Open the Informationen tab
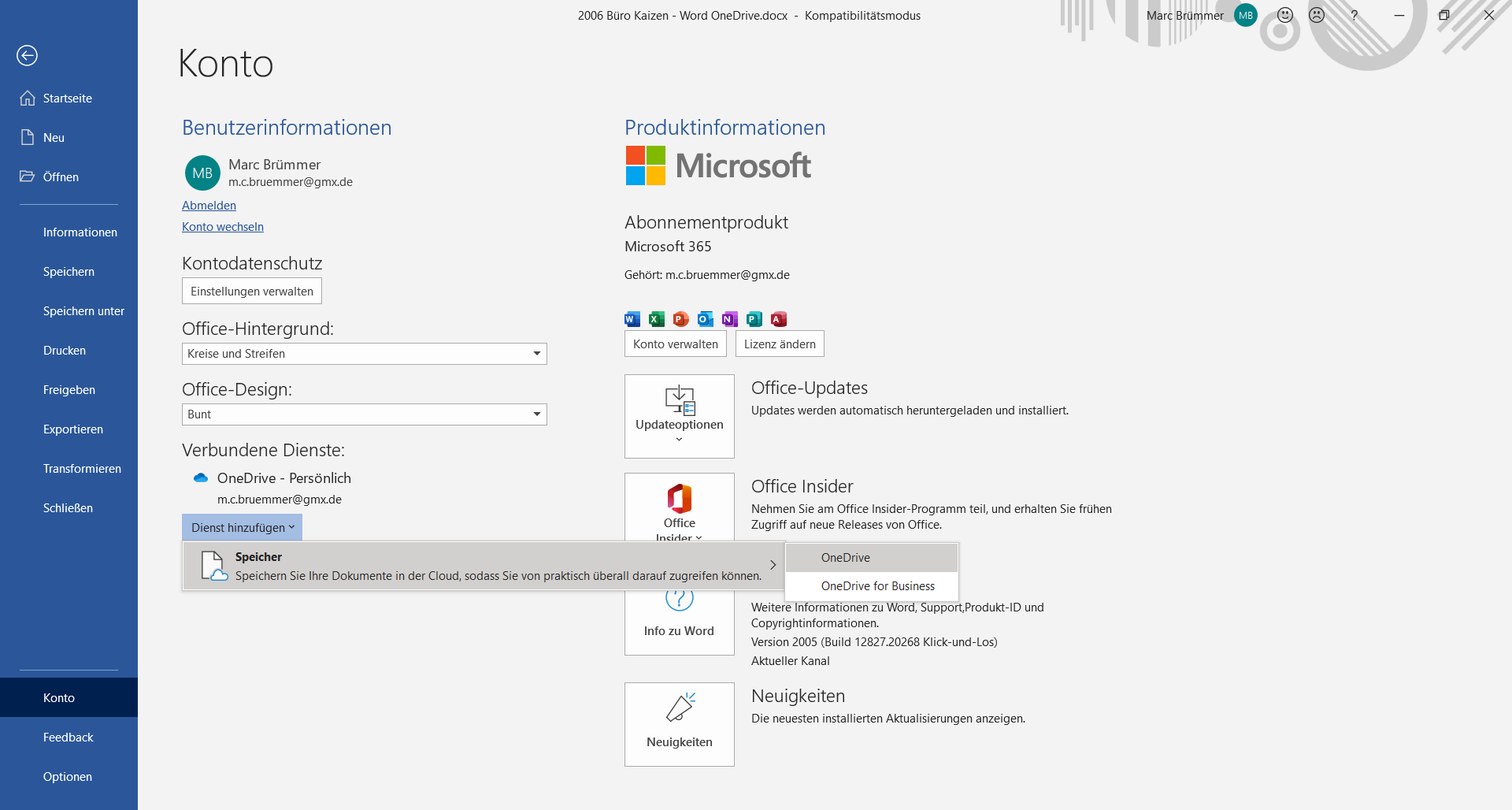Viewport: 1512px width, 810px height. (x=69, y=232)
